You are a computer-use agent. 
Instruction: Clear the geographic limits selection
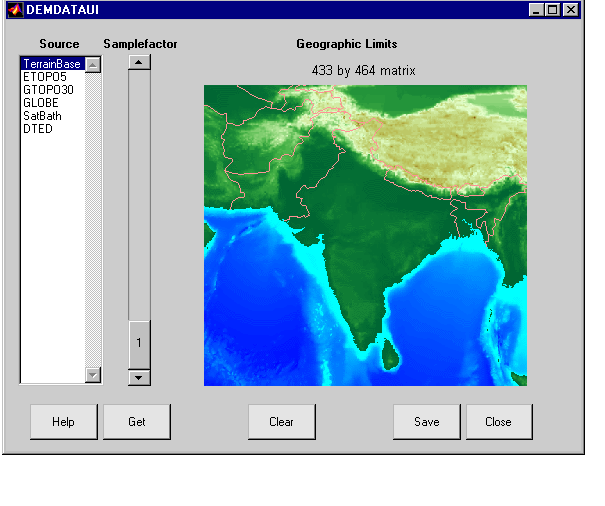click(281, 422)
